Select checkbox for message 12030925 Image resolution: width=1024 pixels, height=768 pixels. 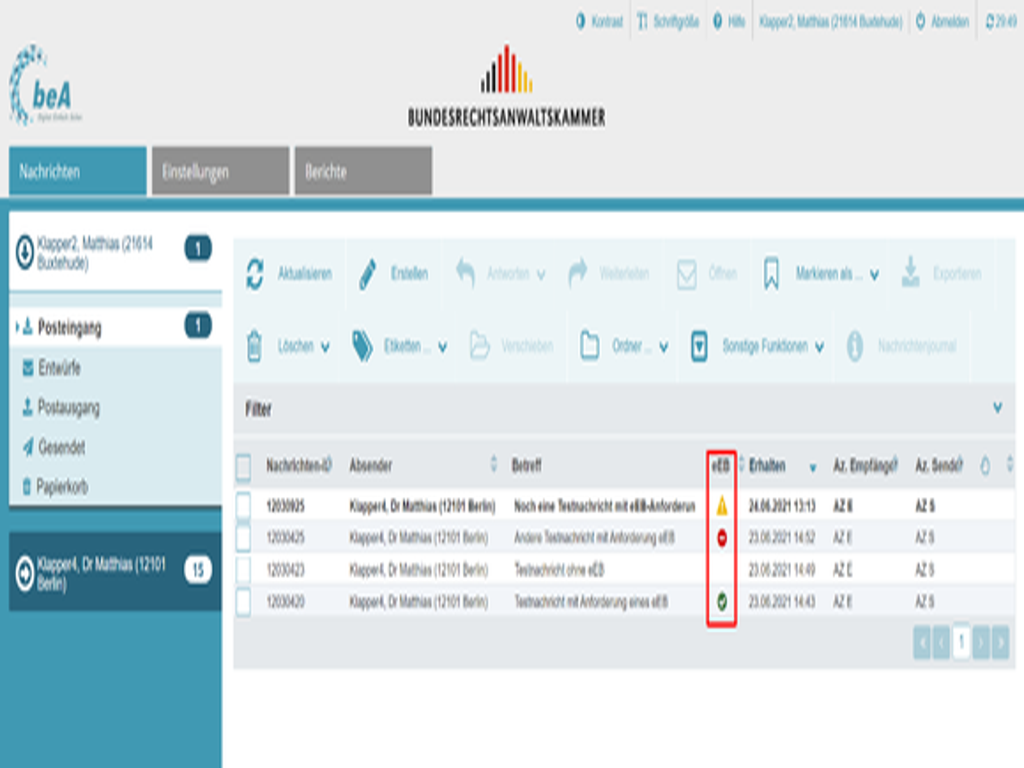[x=244, y=506]
